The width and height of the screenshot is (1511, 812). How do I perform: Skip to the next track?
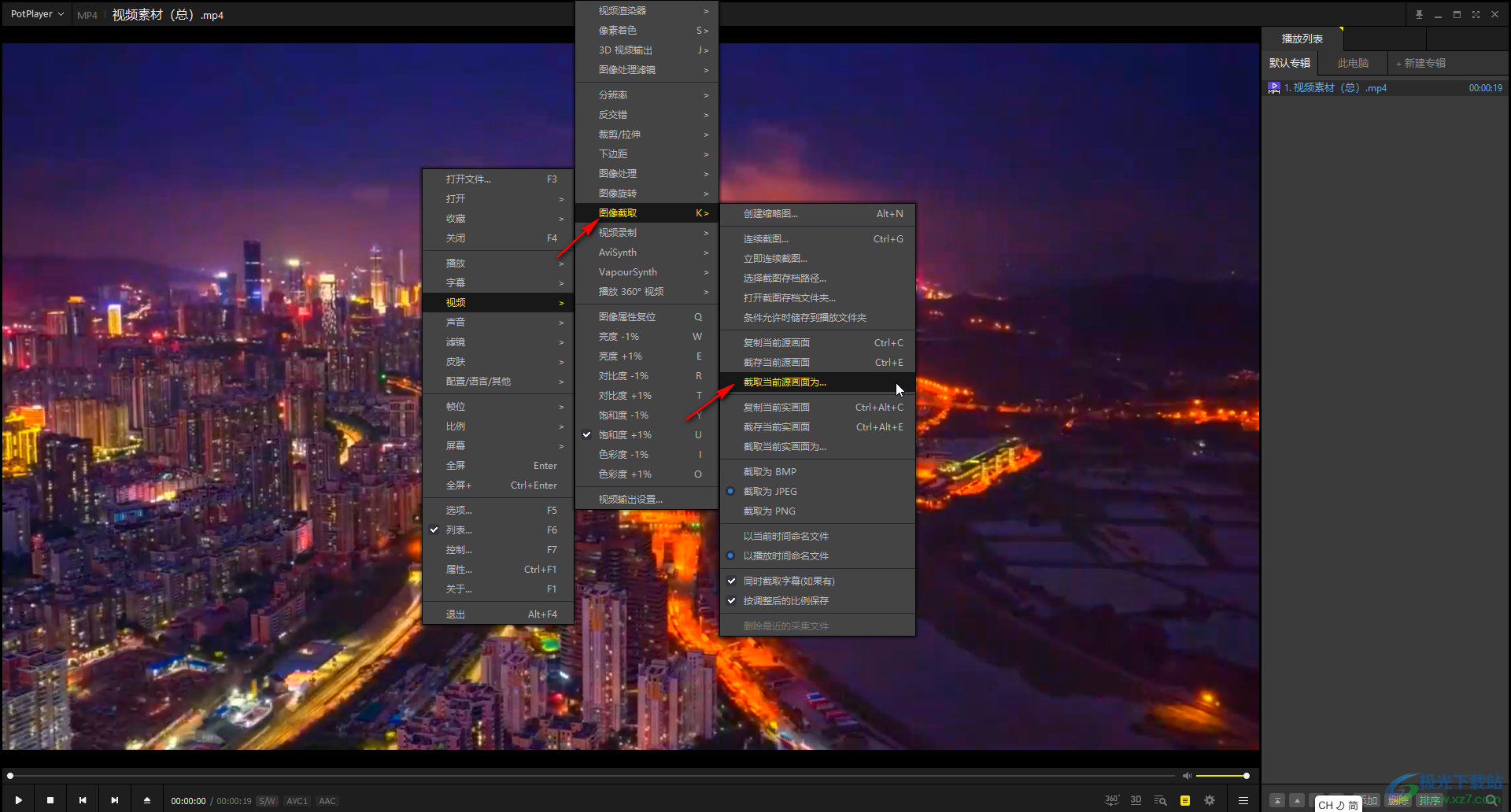pyautogui.click(x=115, y=800)
